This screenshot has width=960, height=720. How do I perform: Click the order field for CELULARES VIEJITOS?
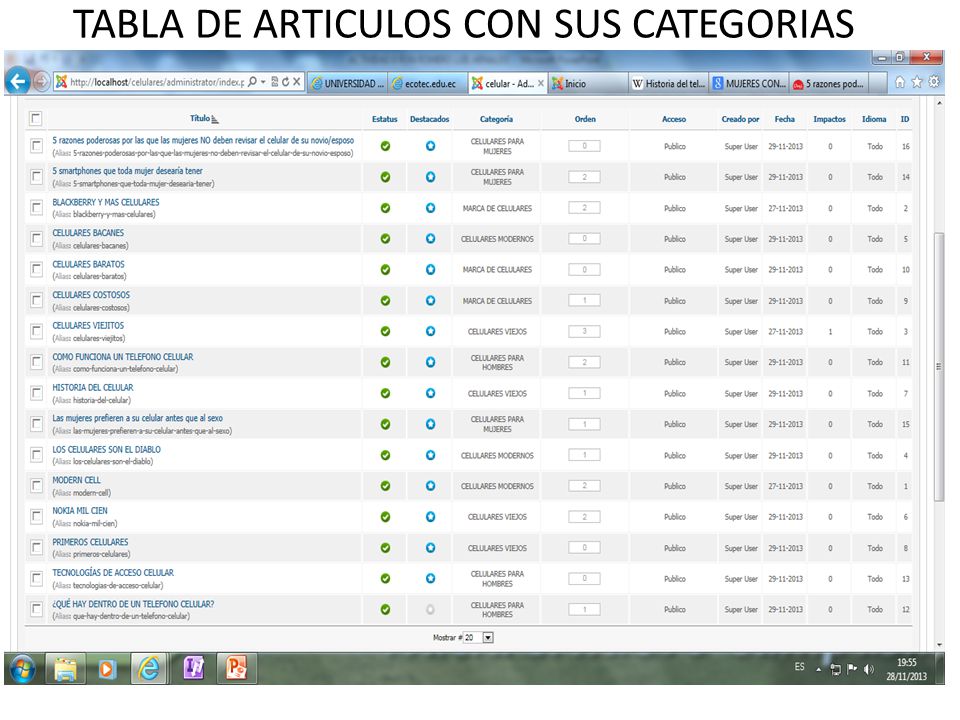(584, 331)
